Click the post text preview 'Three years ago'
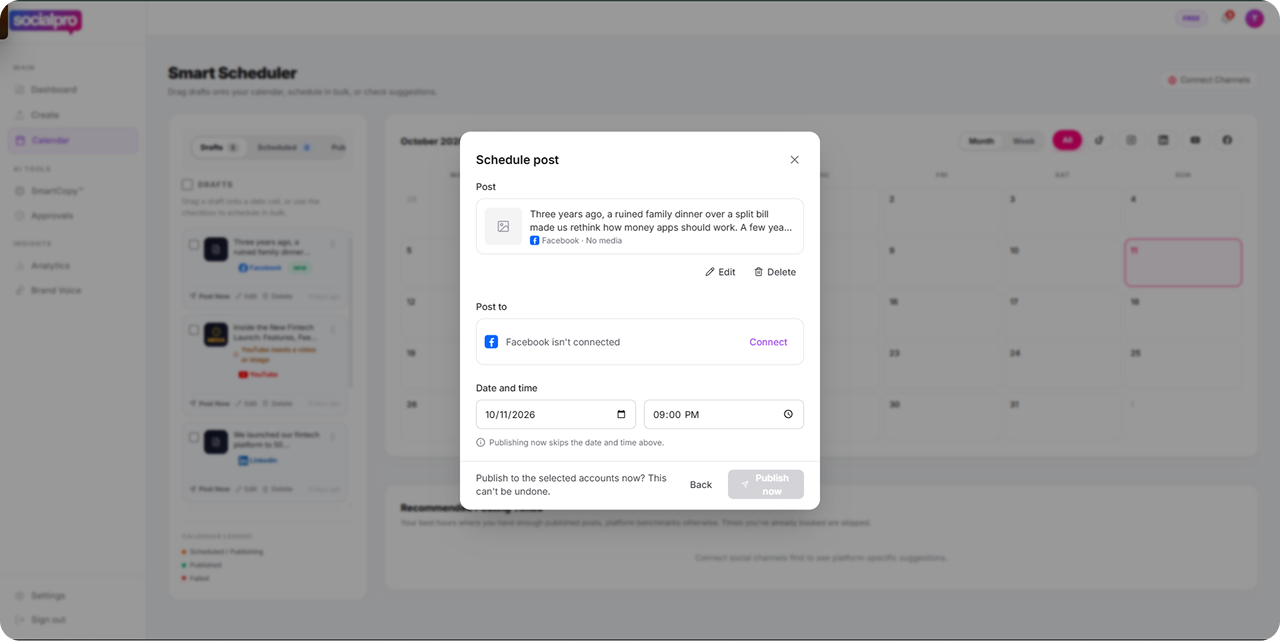 pos(661,221)
